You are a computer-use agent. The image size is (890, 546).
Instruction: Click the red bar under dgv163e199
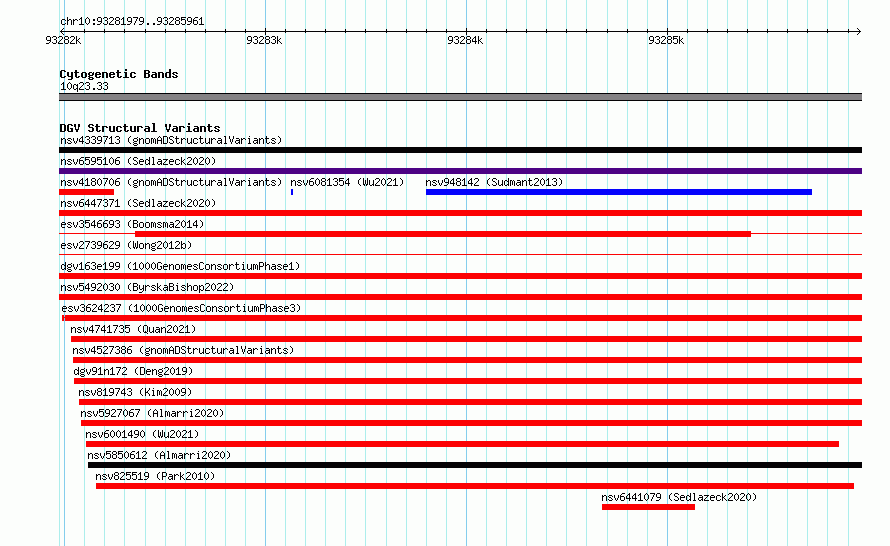point(460,276)
